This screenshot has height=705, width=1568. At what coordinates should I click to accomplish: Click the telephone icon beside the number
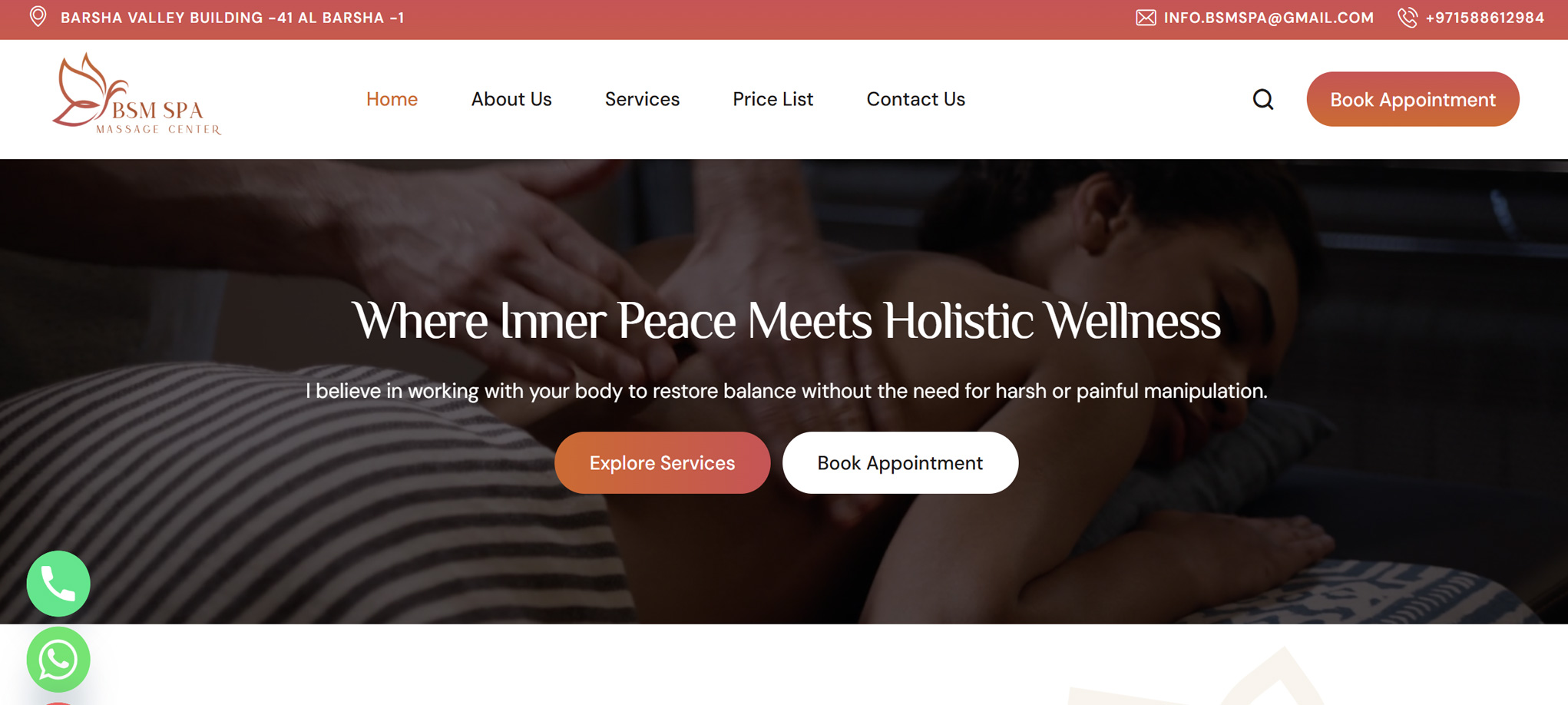pyautogui.click(x=1408, y=18)
